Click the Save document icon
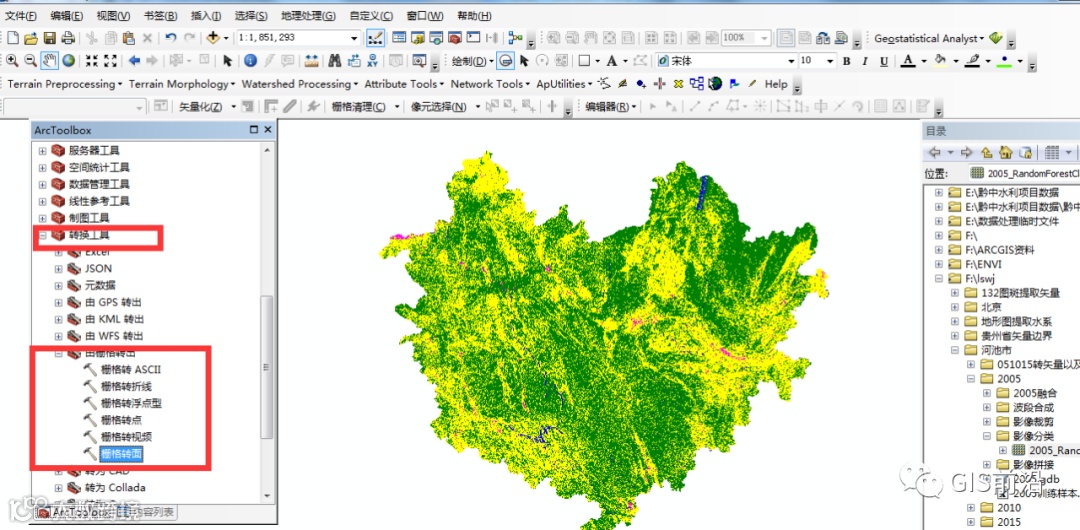Viewport: 1080px width, 530px height. click(x=49, y=38)
